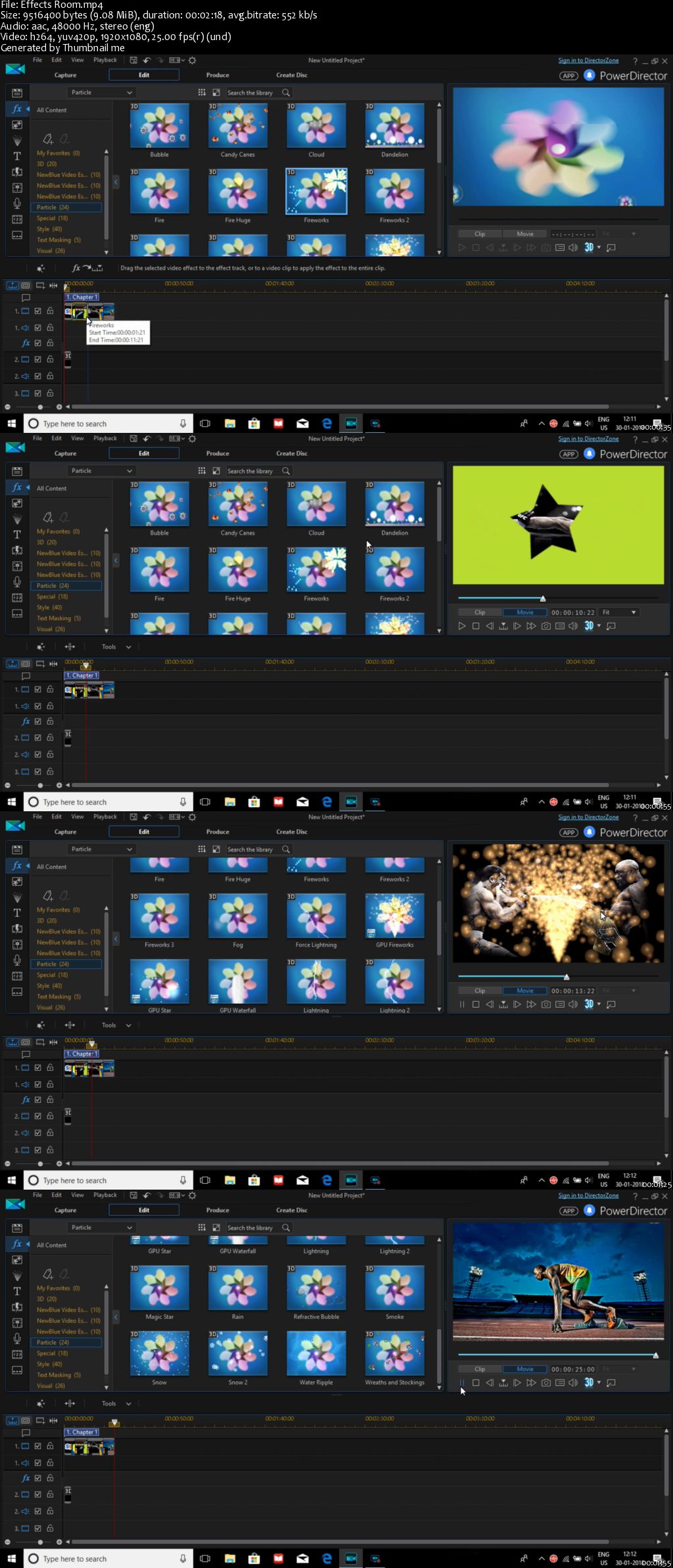Take snapshot camera icon in green-star-preview frame
This screenshot has width=673, height=1568.
545,626
